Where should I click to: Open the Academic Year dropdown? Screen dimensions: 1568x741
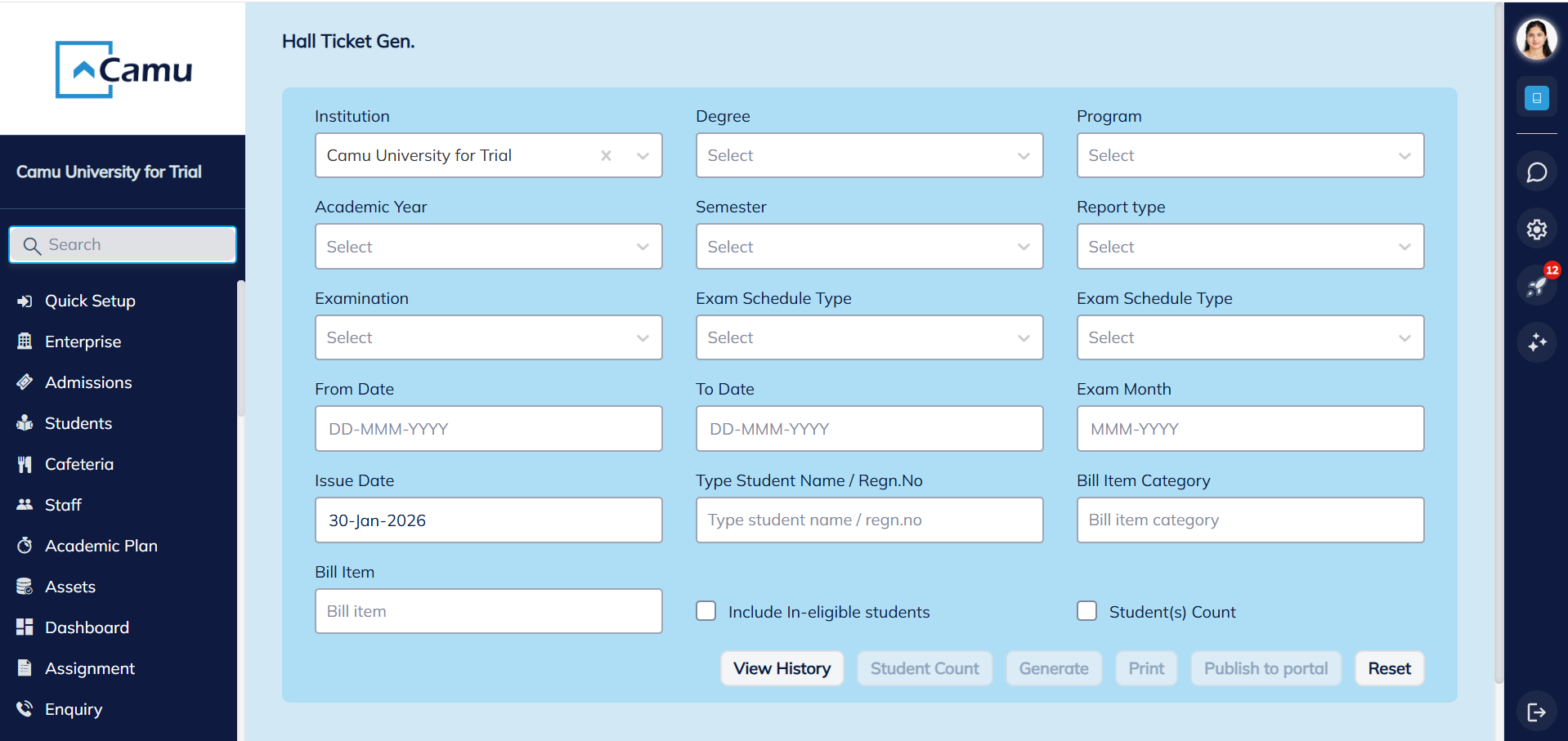[488, 247]
